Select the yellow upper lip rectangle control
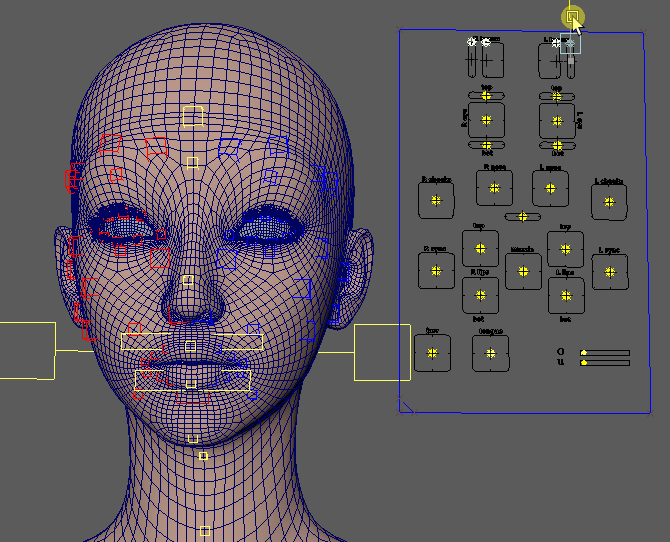This screenshot has width=670, height=542. click(192, 341)
